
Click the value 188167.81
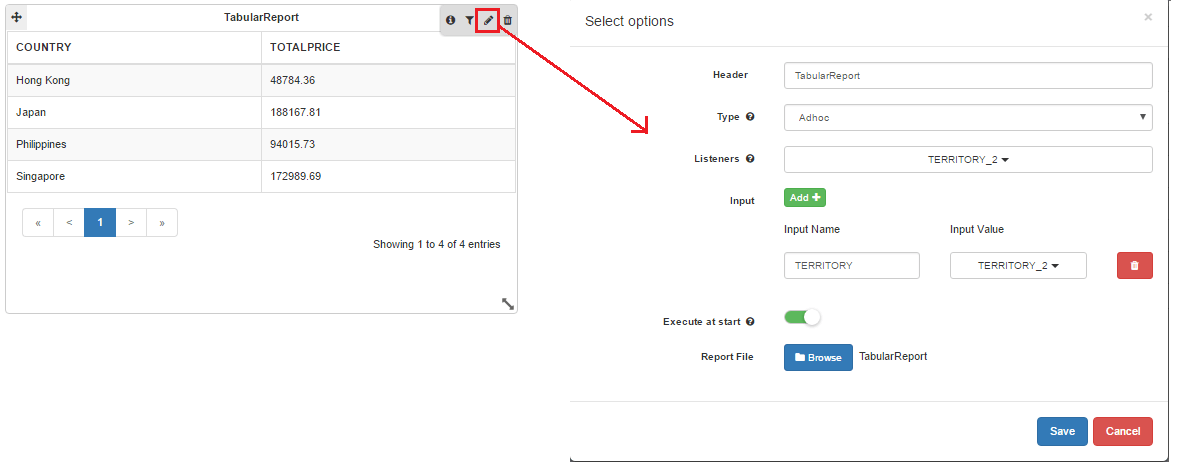[296, 112]
